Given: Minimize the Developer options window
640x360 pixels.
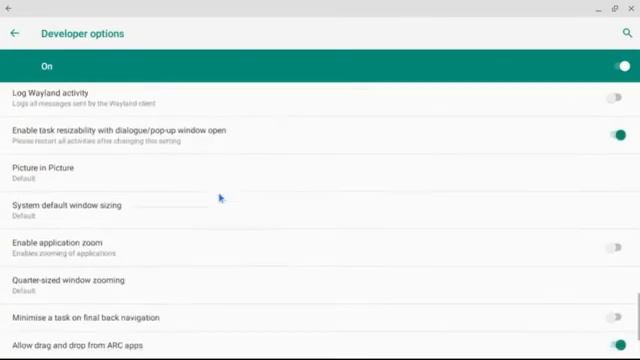Looking at the screenshot, I should (x=598, y=9).
